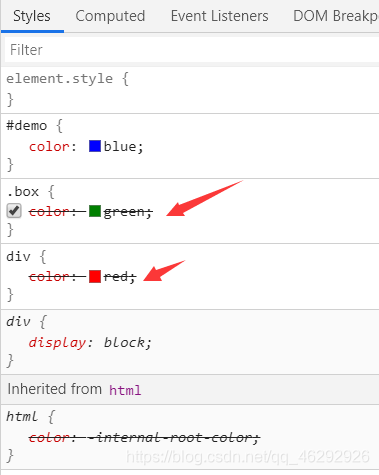Switch to the Computed tab
The height and width of the screenshot is (475, 379).
coord(110,16)
